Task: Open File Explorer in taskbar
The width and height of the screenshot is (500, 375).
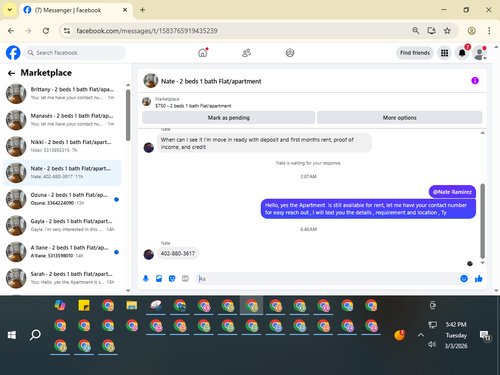Action: click(x=132, y=305)
